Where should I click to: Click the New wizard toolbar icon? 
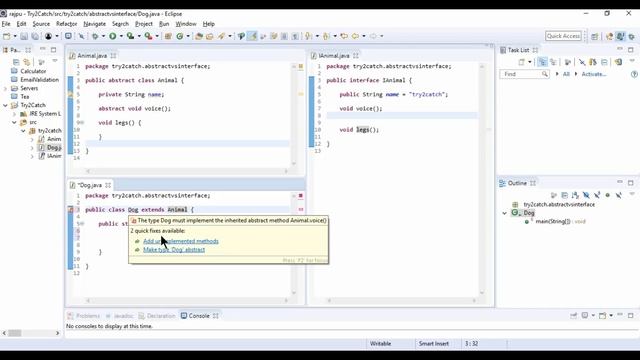(7, 36)
